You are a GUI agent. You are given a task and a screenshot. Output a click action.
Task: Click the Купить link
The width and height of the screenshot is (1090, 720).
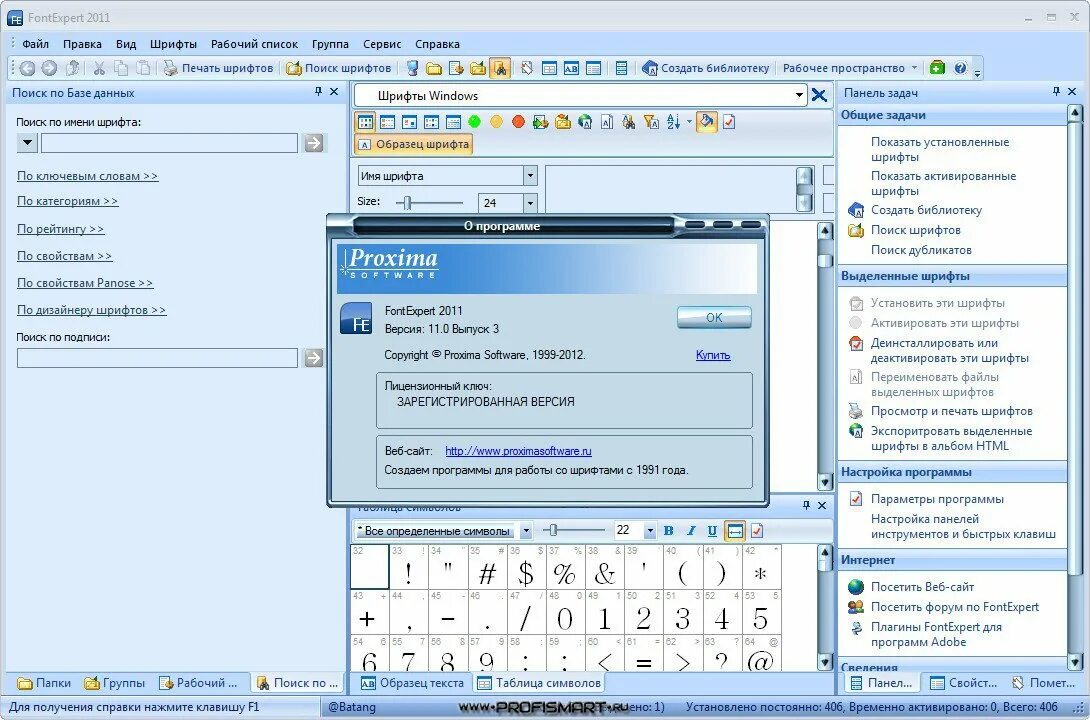pyautogui.click(x=713, y=355)
